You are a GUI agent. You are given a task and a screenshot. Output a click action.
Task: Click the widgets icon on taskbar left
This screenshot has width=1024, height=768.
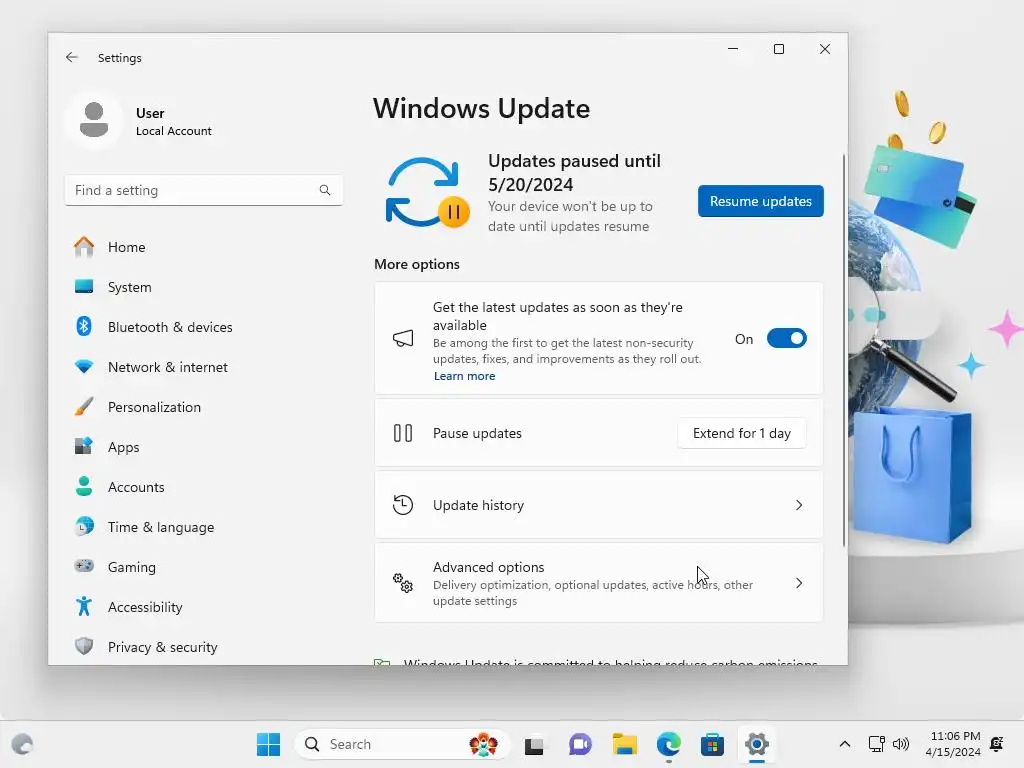tap(22, 744)
